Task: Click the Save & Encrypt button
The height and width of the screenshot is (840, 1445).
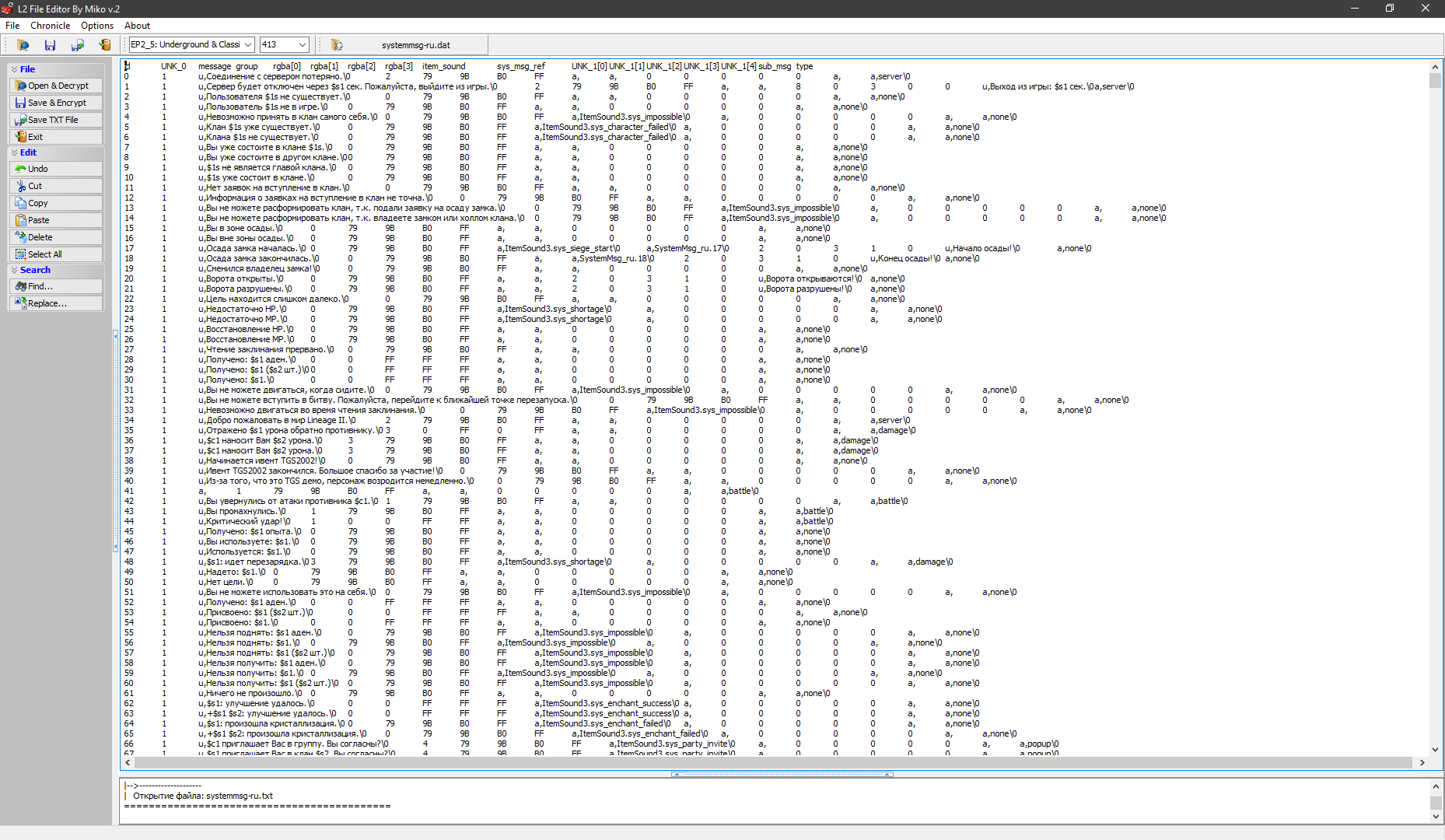Action: coord(55,103)
